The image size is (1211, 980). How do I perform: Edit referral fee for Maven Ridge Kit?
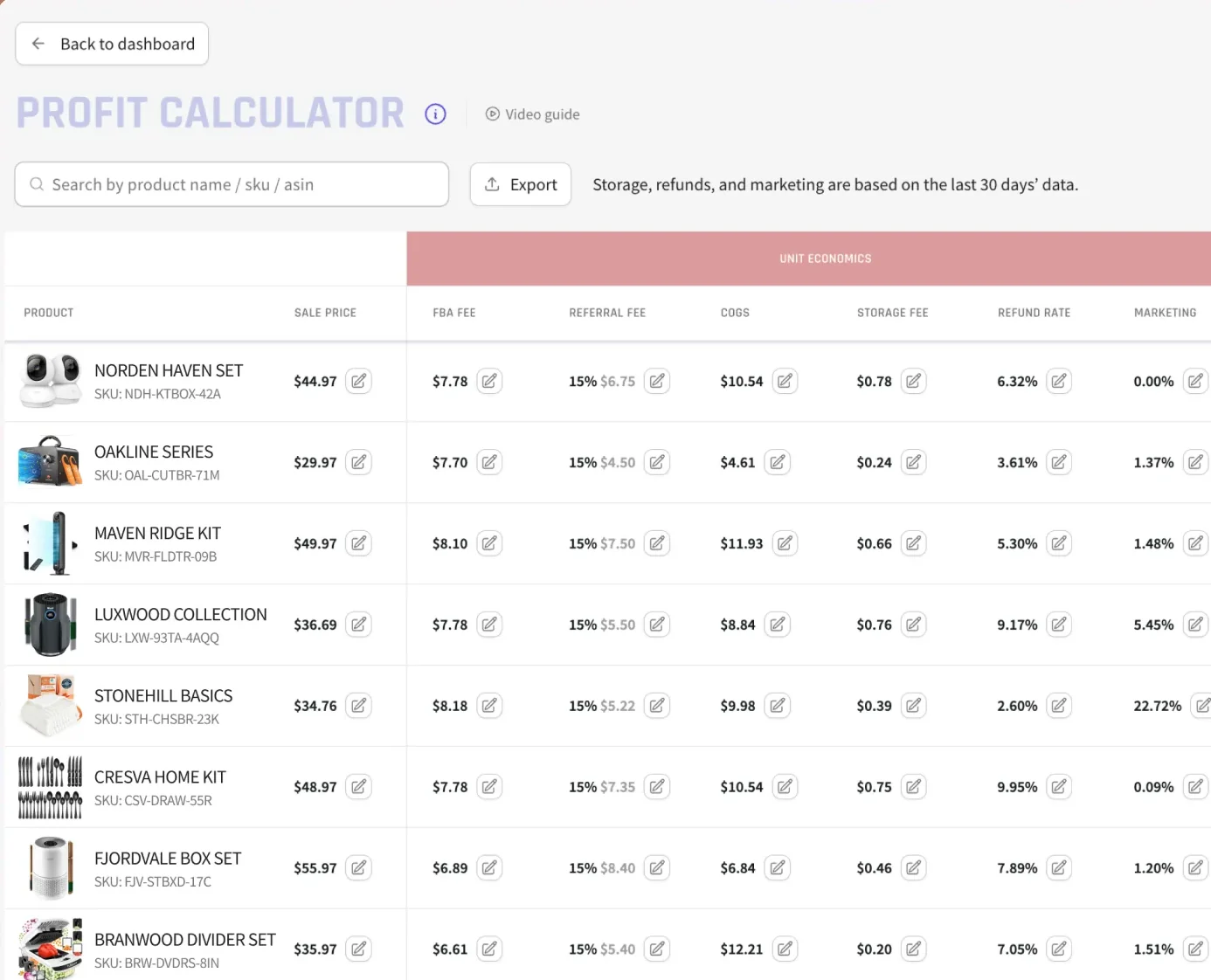pos(657,543)
